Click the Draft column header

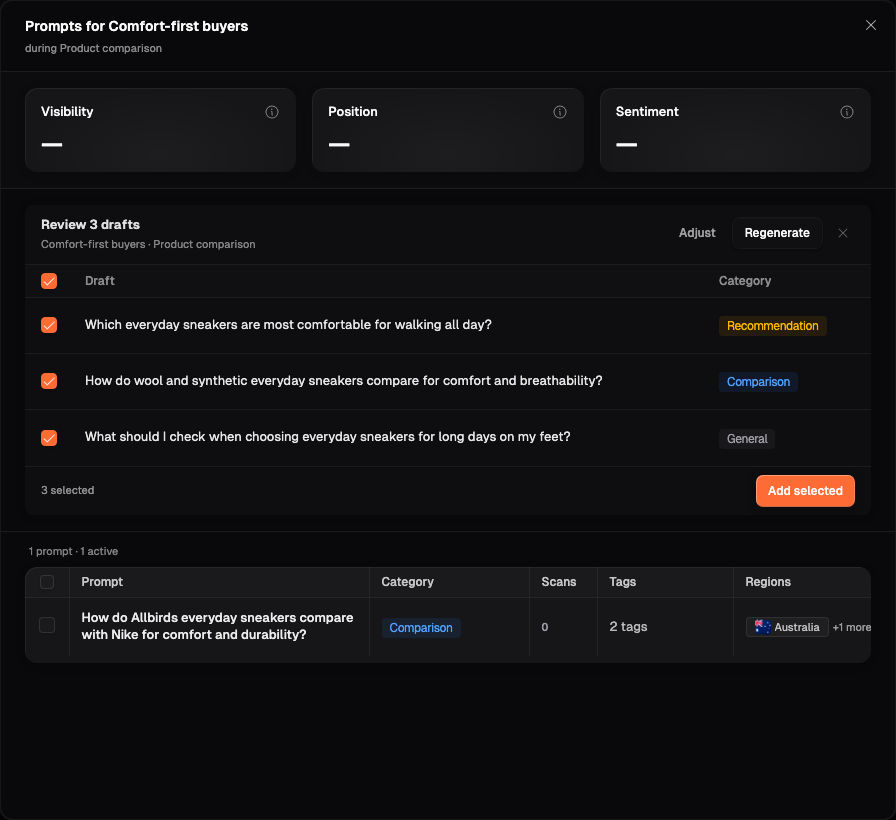pyautogui.click(x=100, y=281)
